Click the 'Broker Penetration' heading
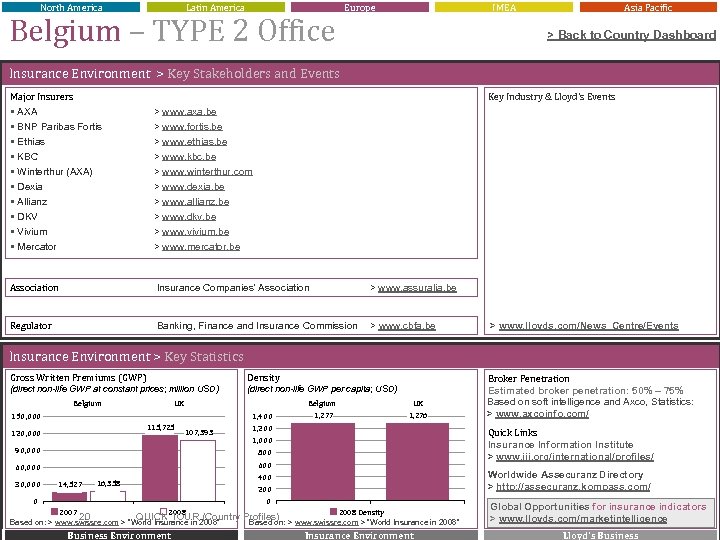The height and width of the screenshot is (540, 720). [529, 379]
